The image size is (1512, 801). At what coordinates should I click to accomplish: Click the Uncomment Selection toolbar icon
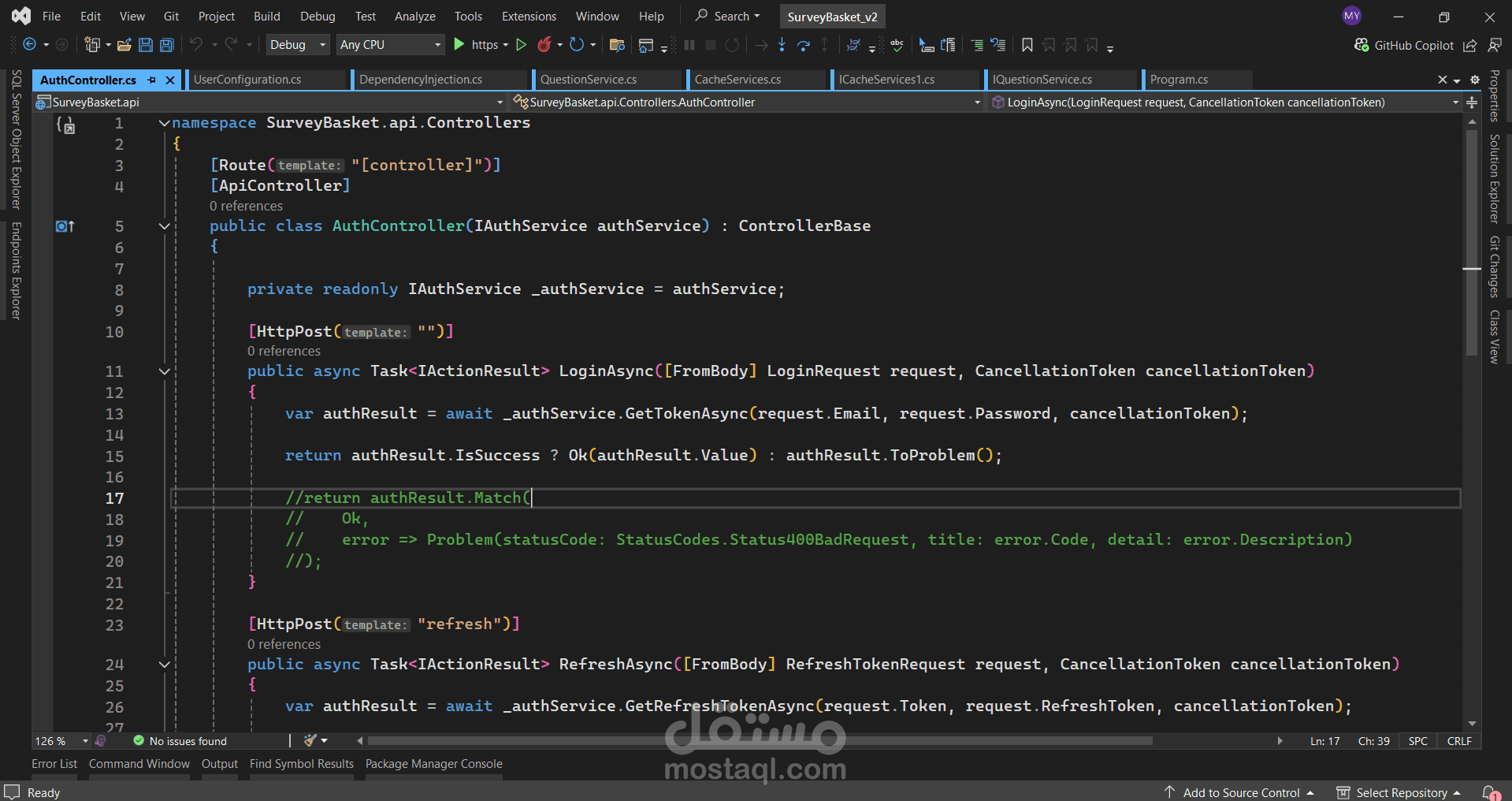[x=998, y=45]
